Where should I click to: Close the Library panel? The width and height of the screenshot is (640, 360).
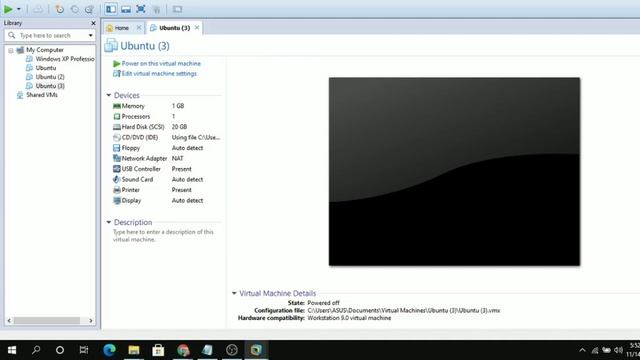[x=93, y=23]
